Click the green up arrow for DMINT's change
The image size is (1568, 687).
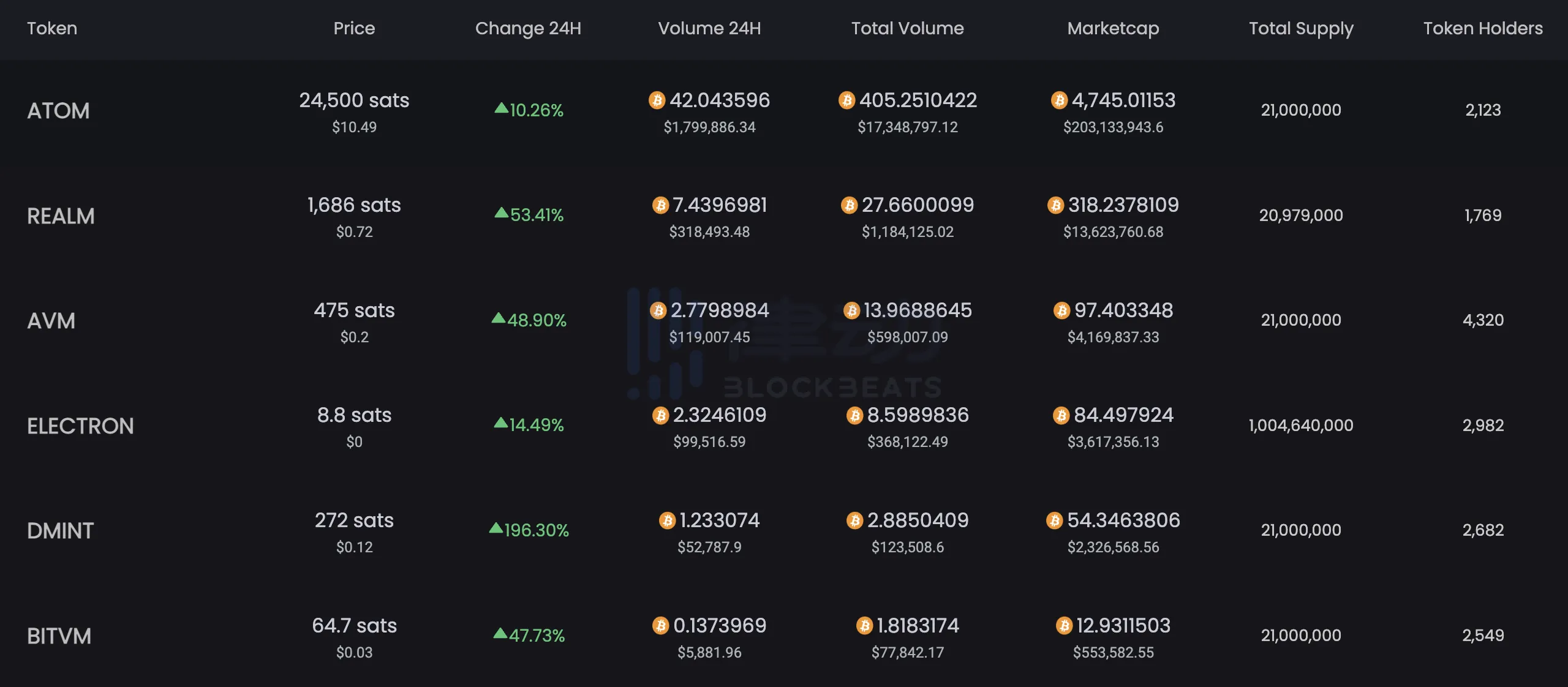click(496, 528)
